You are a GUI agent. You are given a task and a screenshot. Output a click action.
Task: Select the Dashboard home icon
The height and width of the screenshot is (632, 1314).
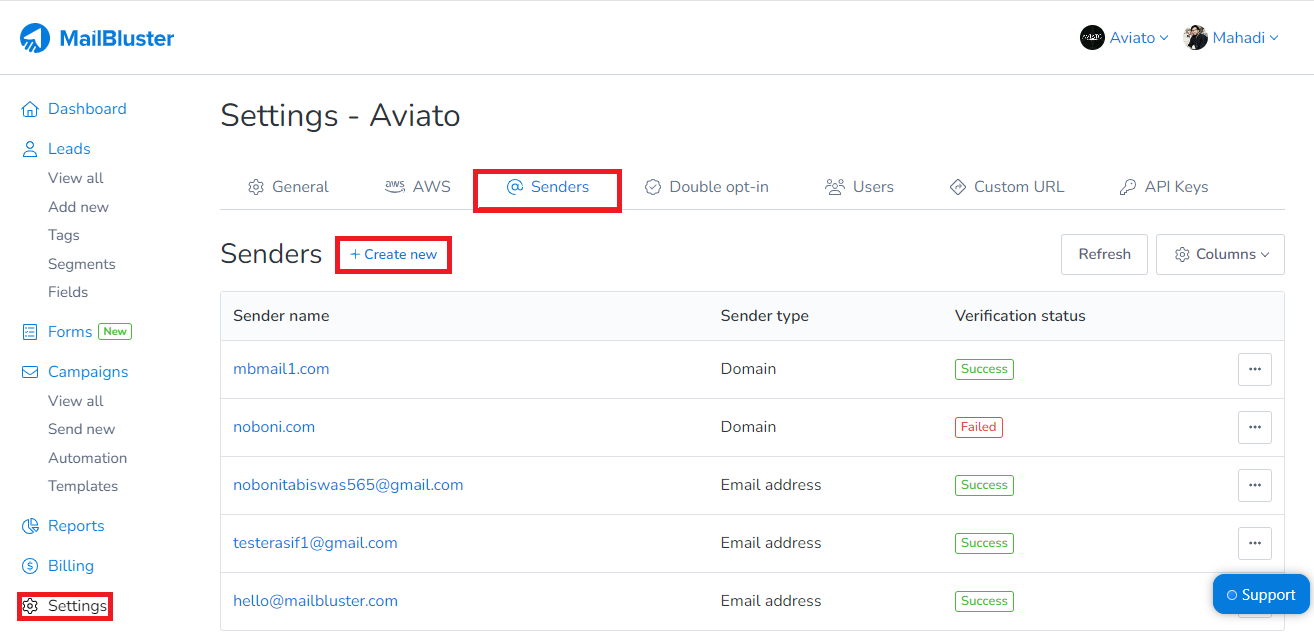[30, 108]
